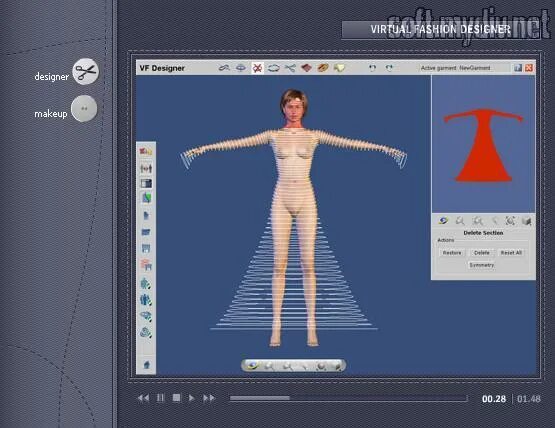
Task: Click the blue help icon beside close button
Action: click(x=518, y=68)
